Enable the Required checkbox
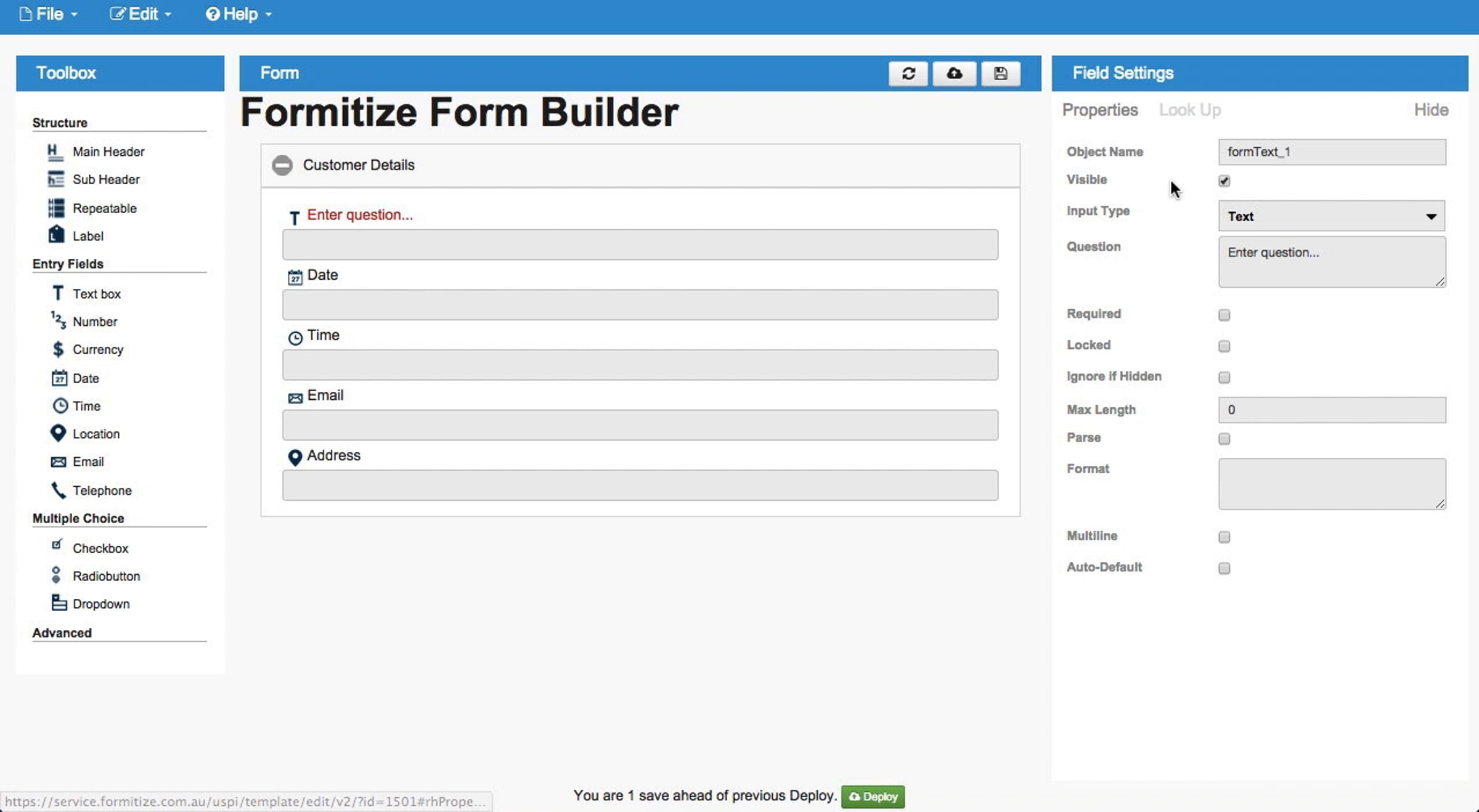 pos(1224,315)
